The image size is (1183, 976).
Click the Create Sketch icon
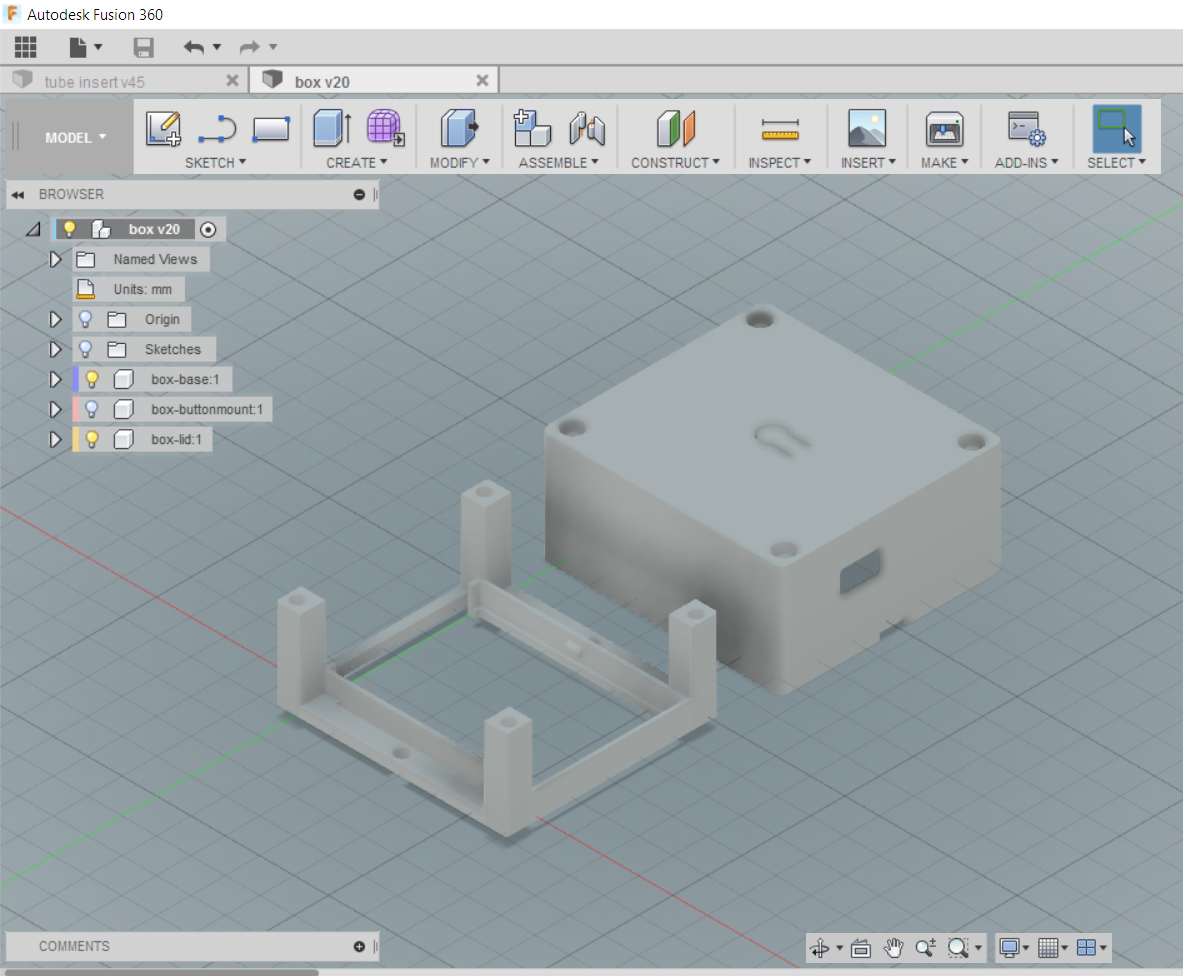click(164, 128)
